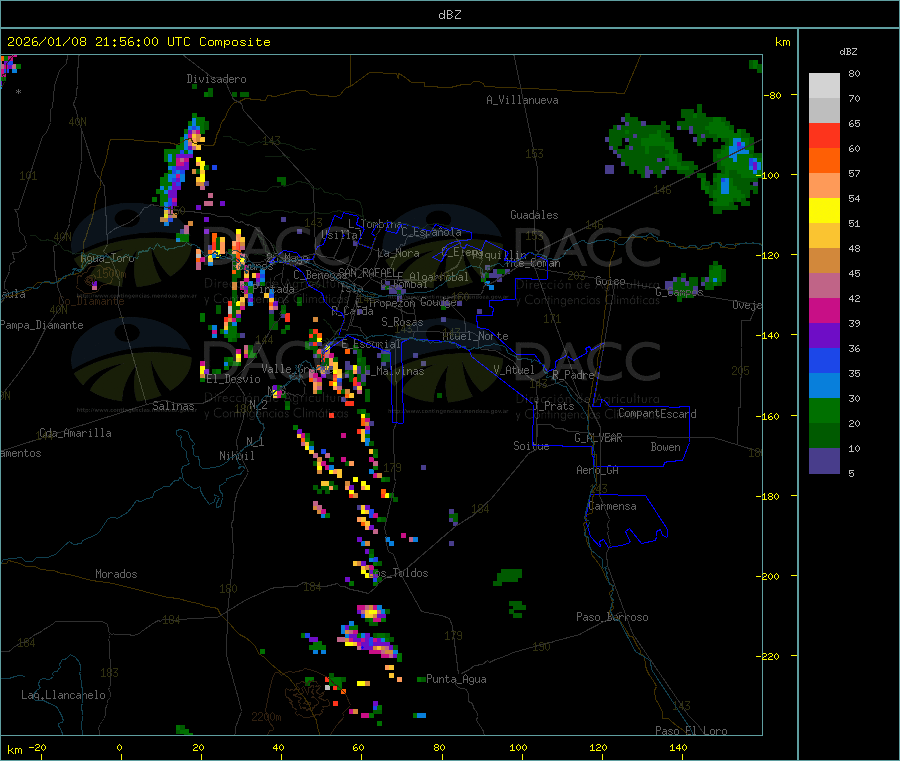Click the 'G_ALVEAR' label
Viewport: 900px width, 761px height.
point(598,438)
